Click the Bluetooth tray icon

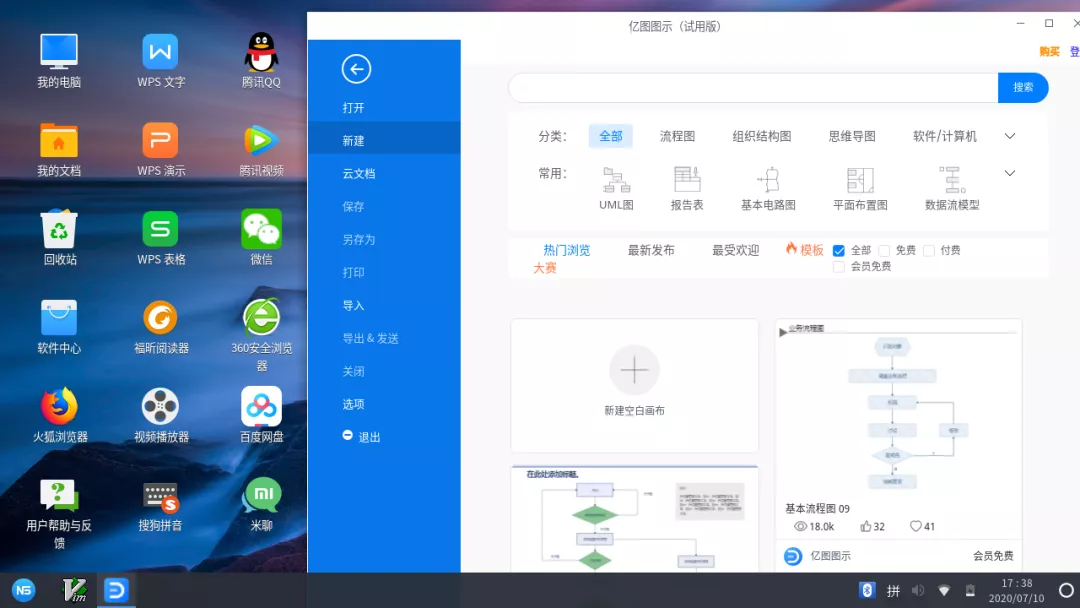click(x=866, y=590)
